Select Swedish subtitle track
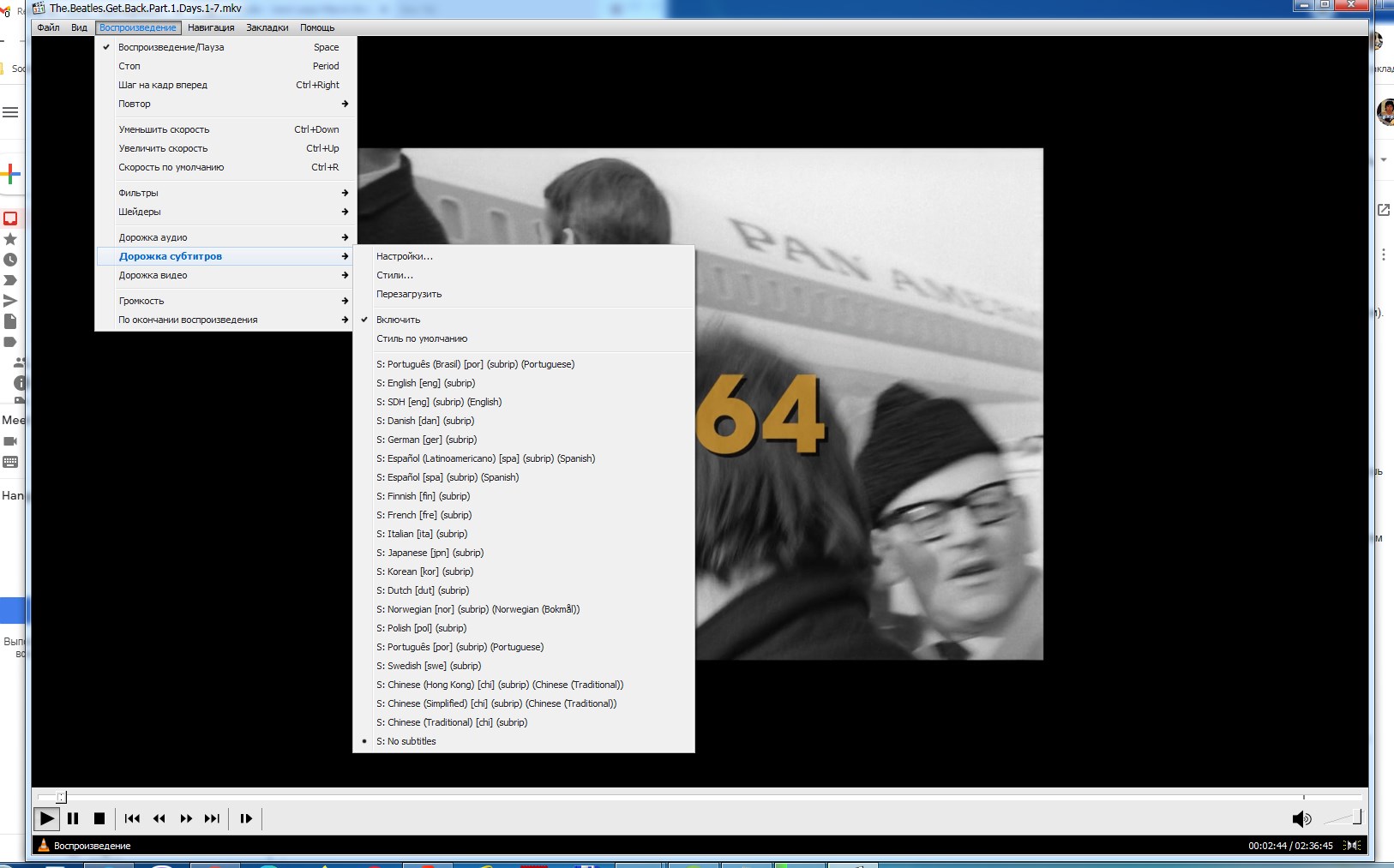 click(x=524, y=666)
